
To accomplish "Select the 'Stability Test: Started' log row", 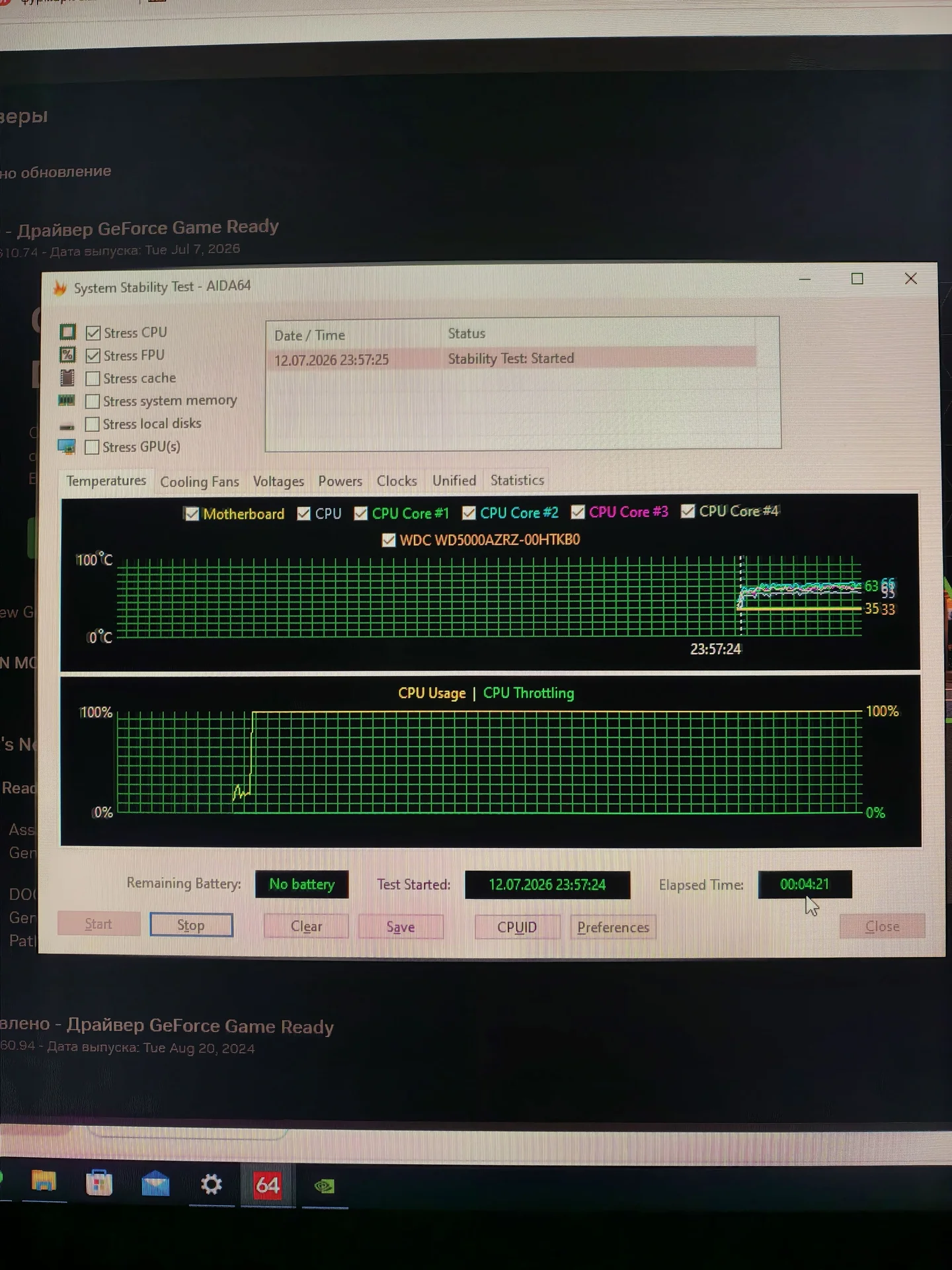I will (x=512, y=359).
